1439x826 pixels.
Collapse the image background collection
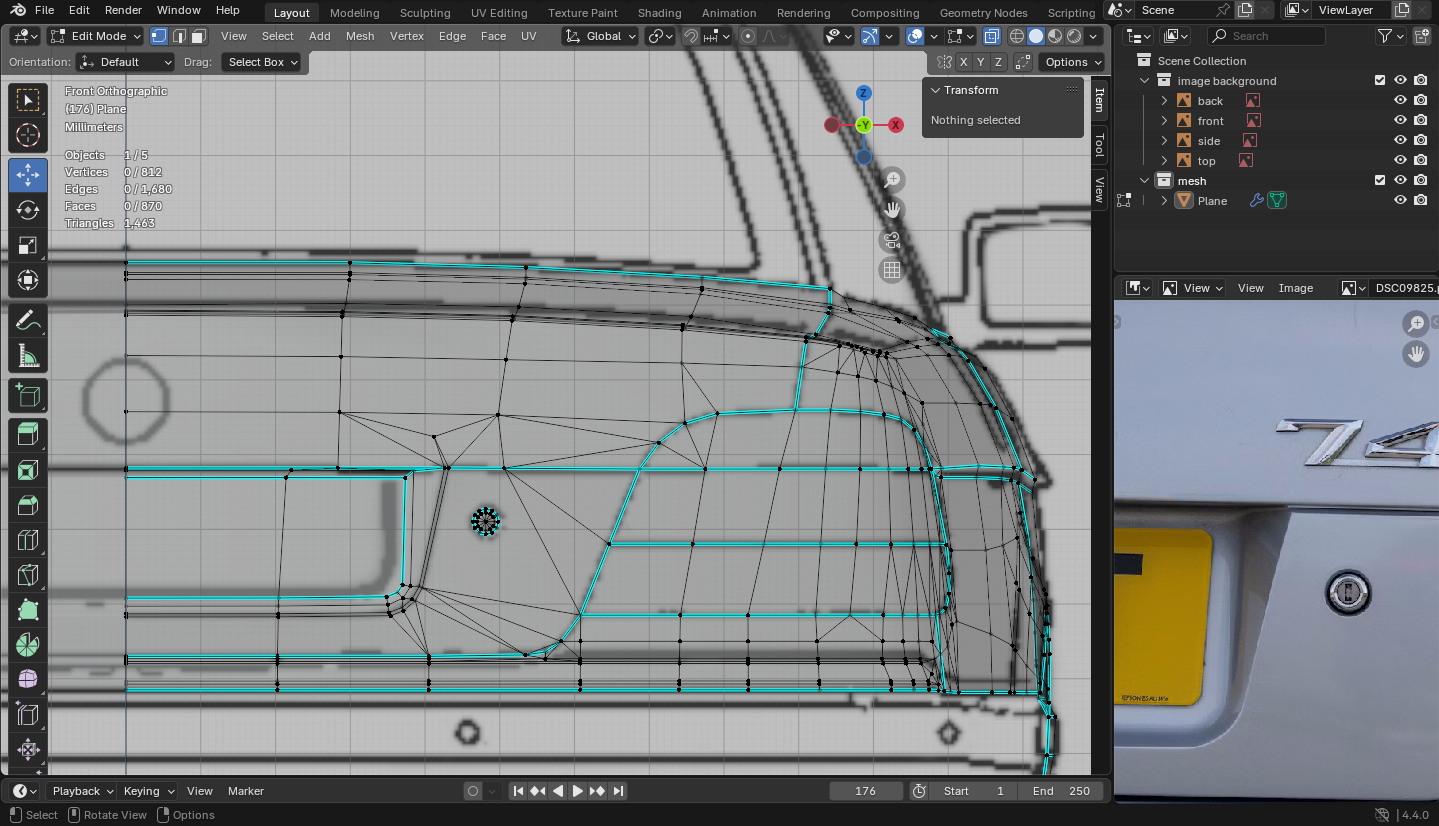[x=1145, y=81]
